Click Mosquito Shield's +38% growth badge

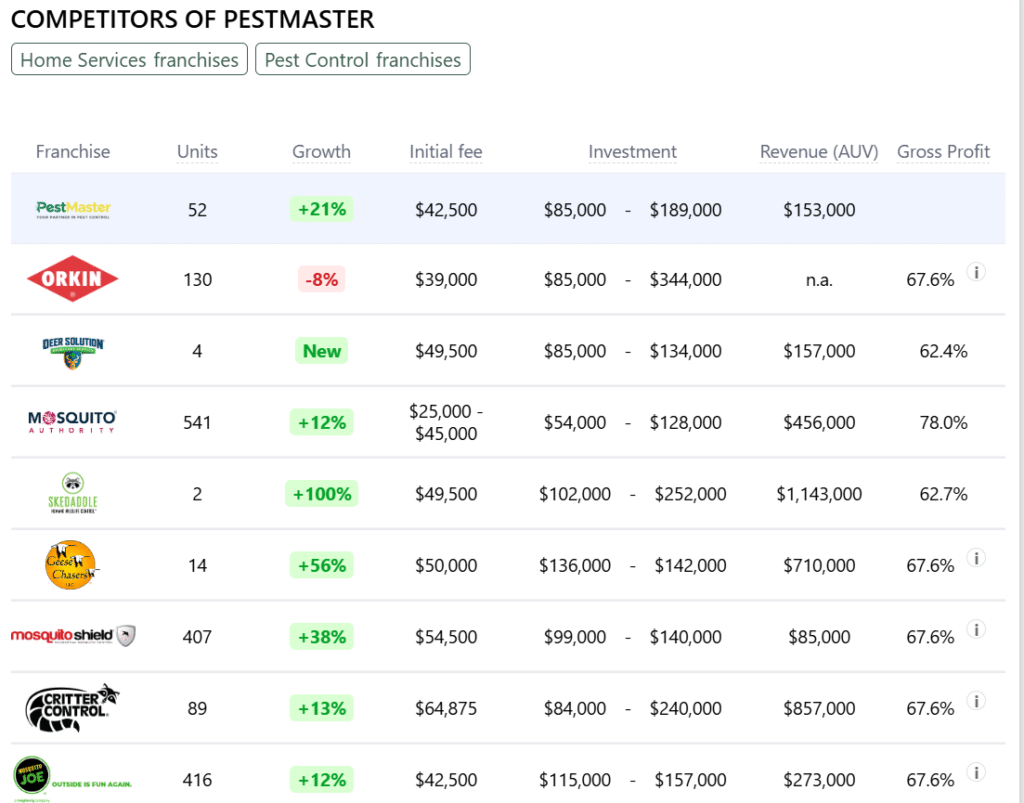click(x=321, y=637)
